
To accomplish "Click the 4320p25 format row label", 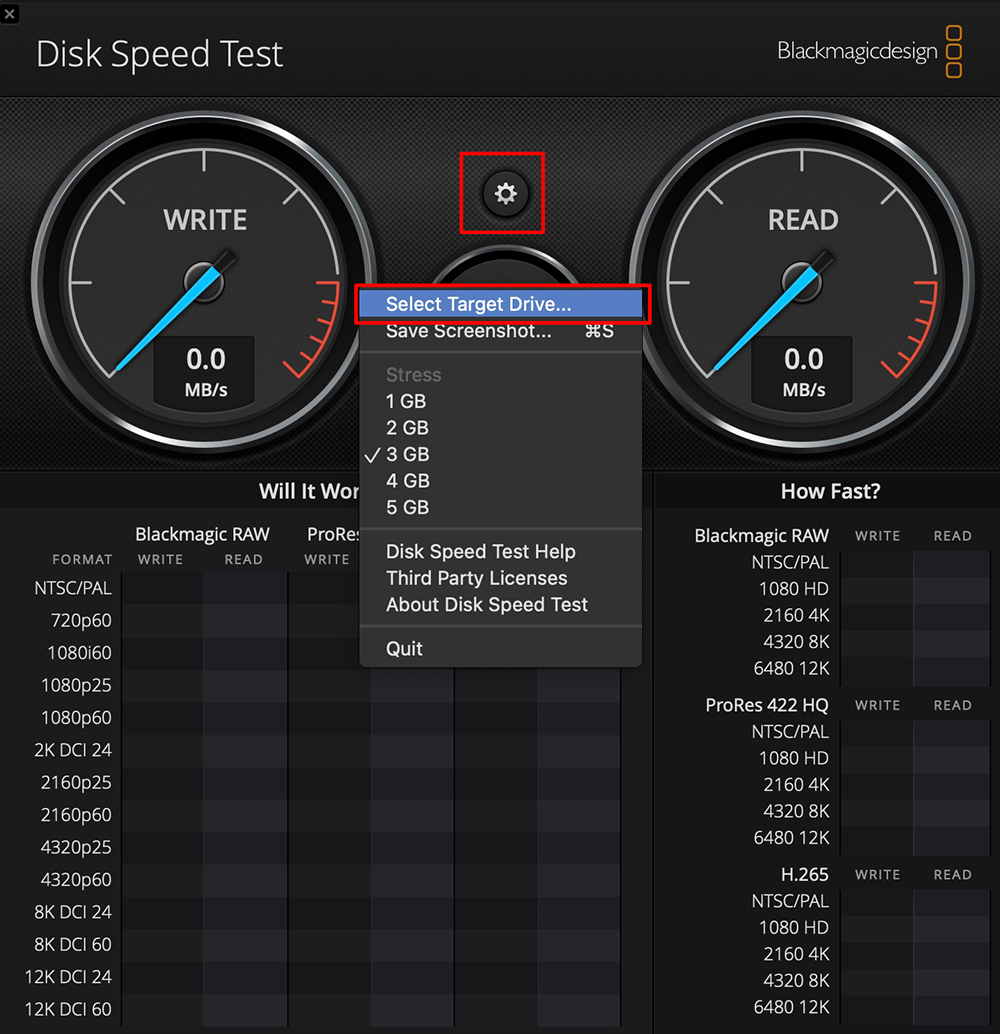I will [x=76, y=847].
